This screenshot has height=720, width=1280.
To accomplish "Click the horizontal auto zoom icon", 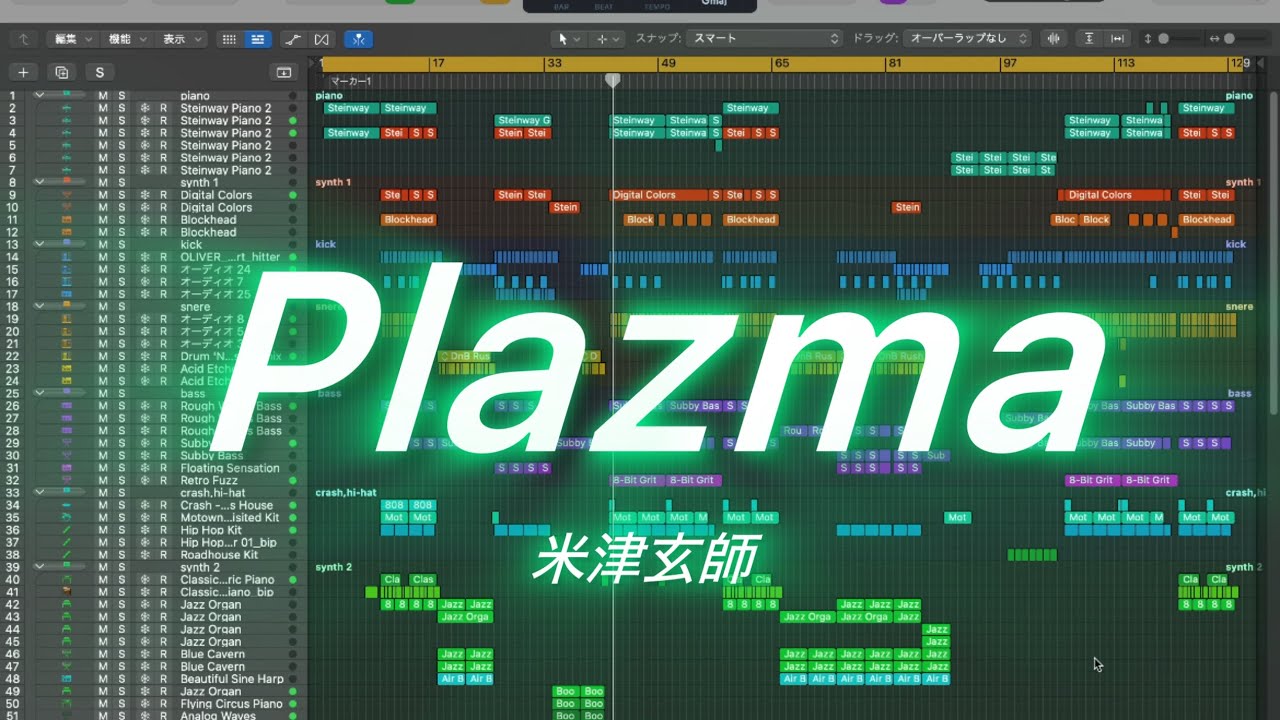I will (x=1117, y=39).
